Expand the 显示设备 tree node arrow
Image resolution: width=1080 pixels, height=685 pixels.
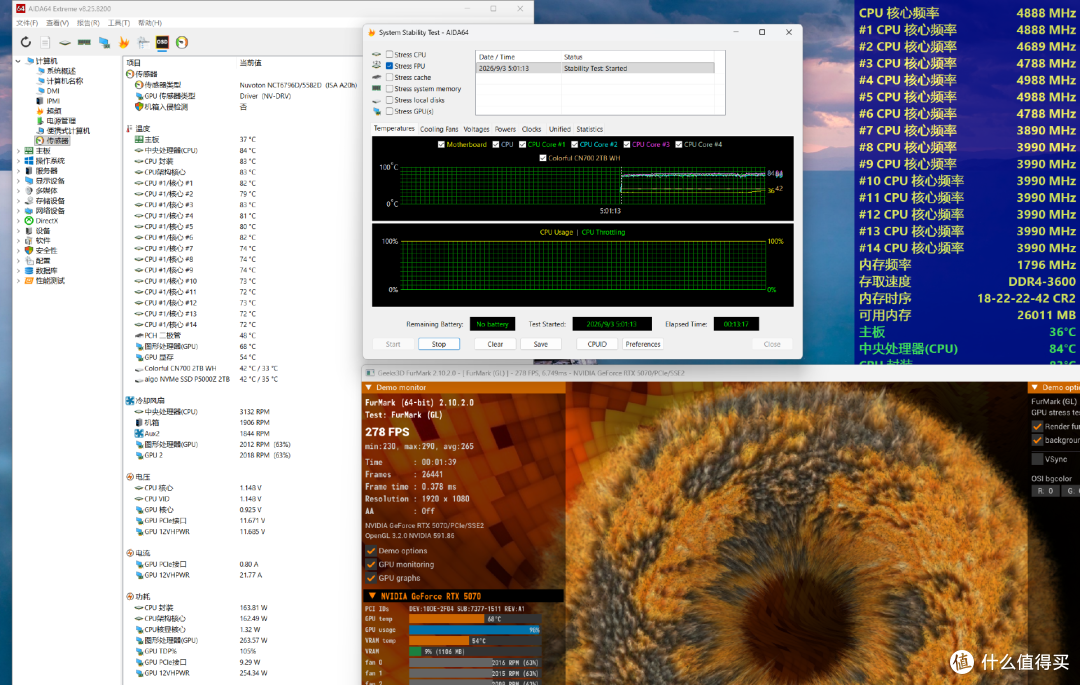pos(18,180)
